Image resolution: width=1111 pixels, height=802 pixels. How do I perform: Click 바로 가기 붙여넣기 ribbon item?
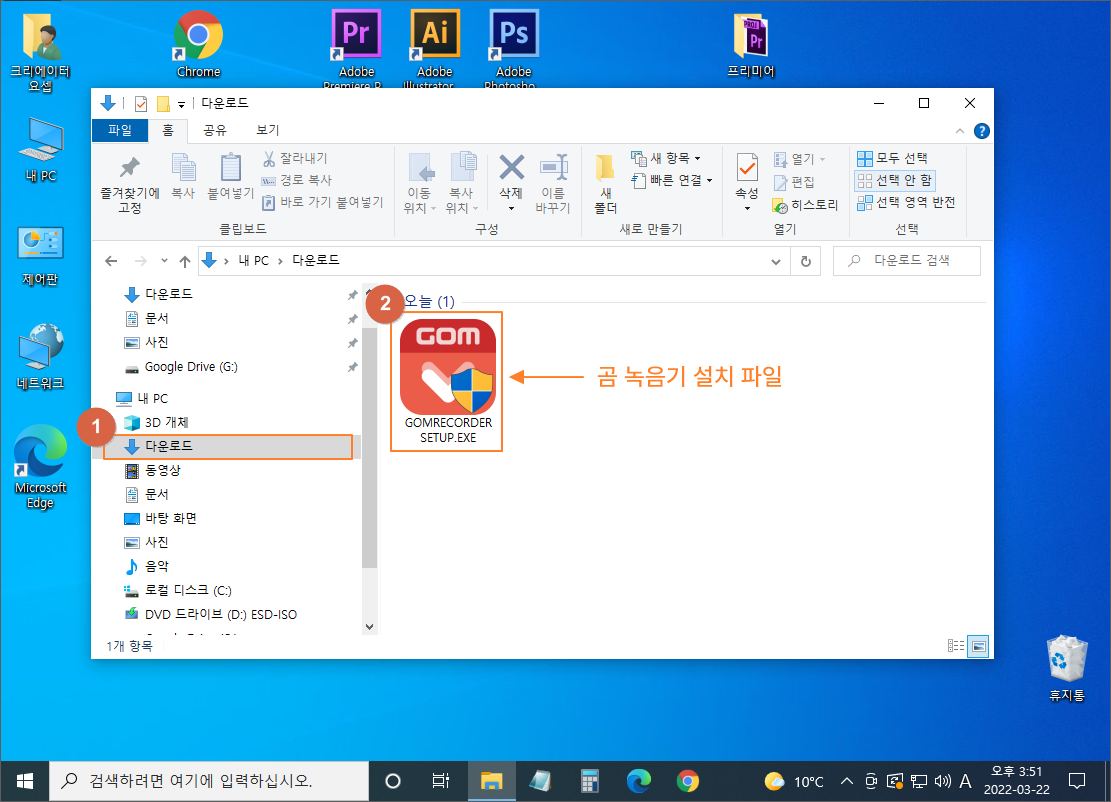point(323,203)
